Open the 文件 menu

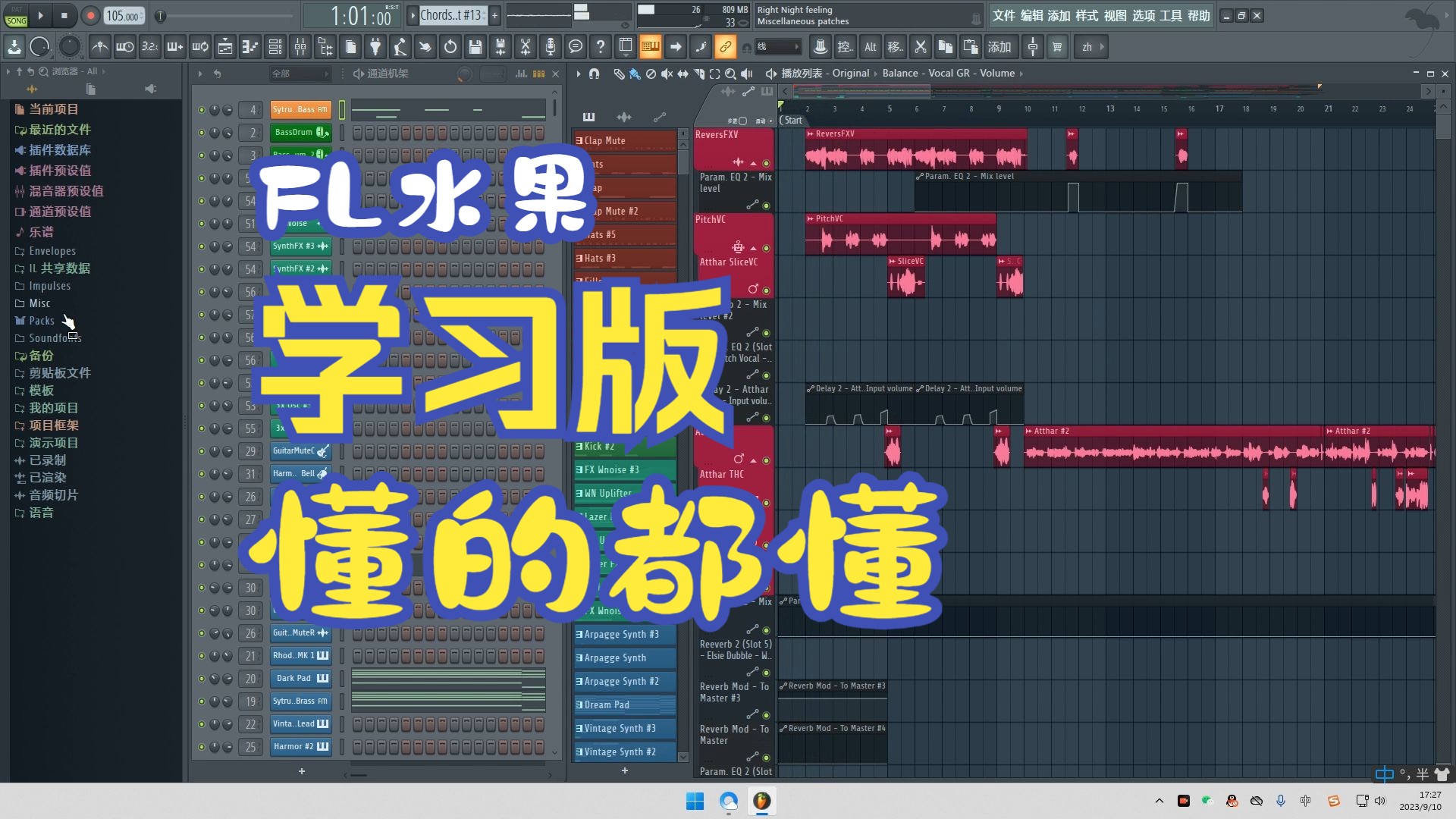[1003, 16]
